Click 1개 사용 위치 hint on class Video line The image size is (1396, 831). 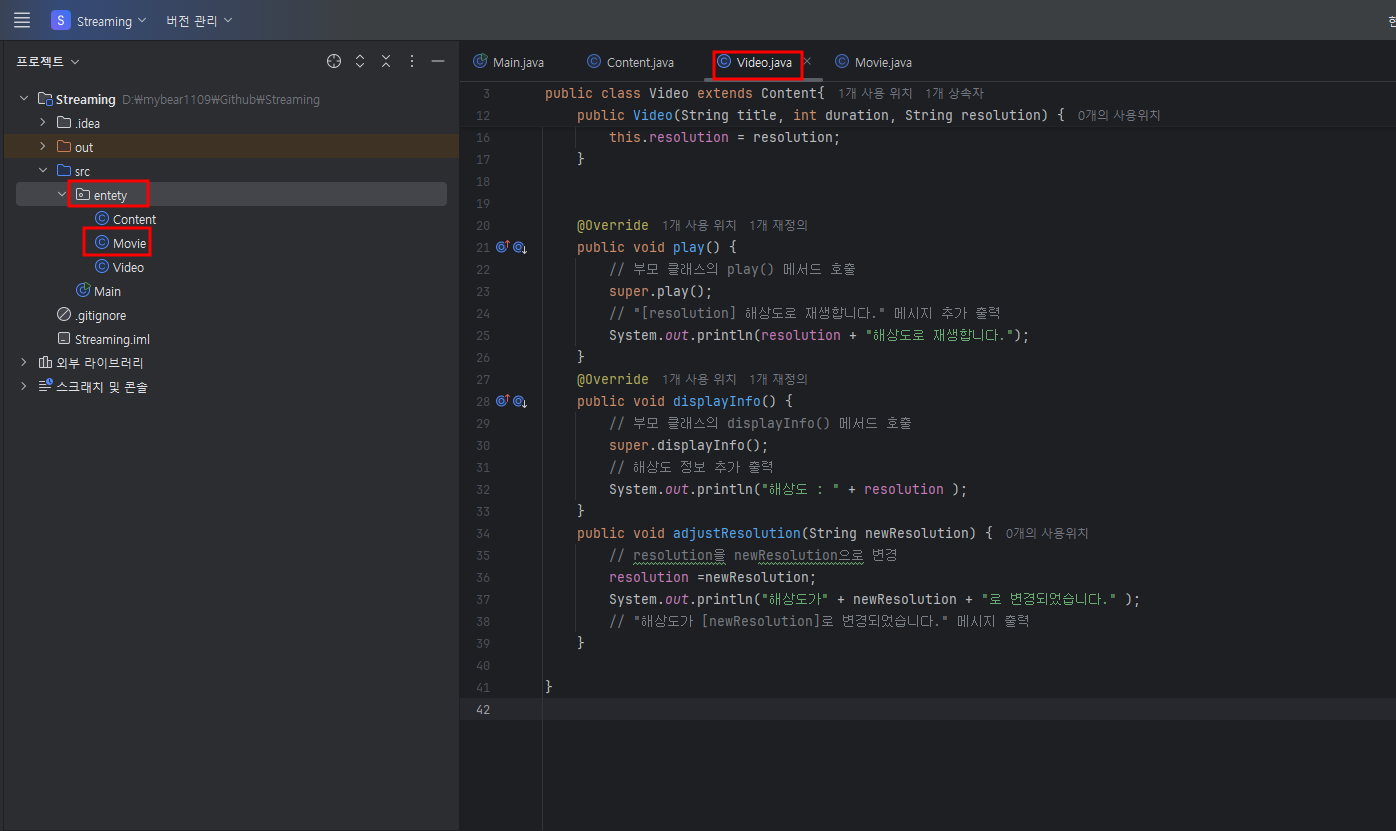point(875,93)
